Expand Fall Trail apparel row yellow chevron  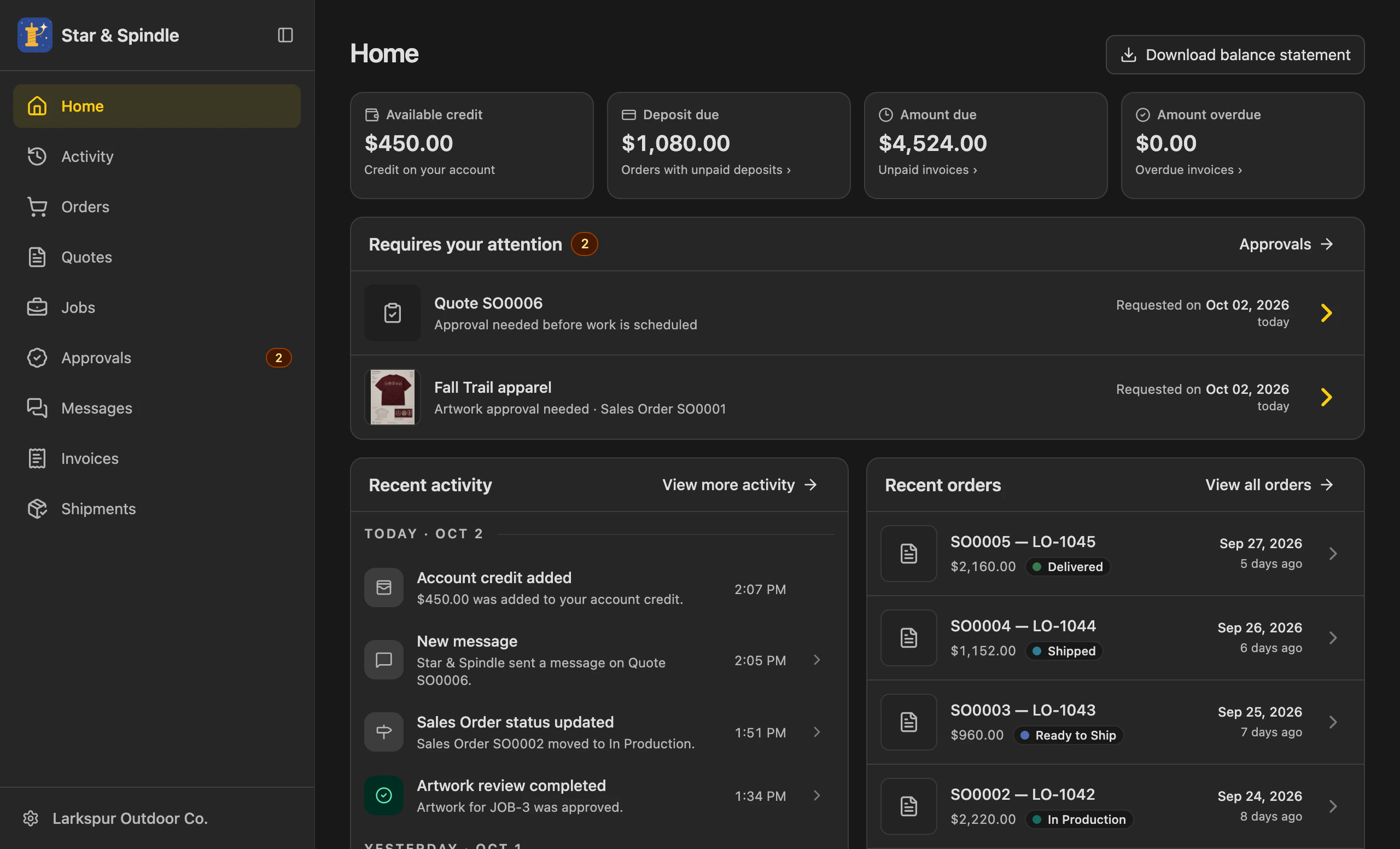point(1326,397)
